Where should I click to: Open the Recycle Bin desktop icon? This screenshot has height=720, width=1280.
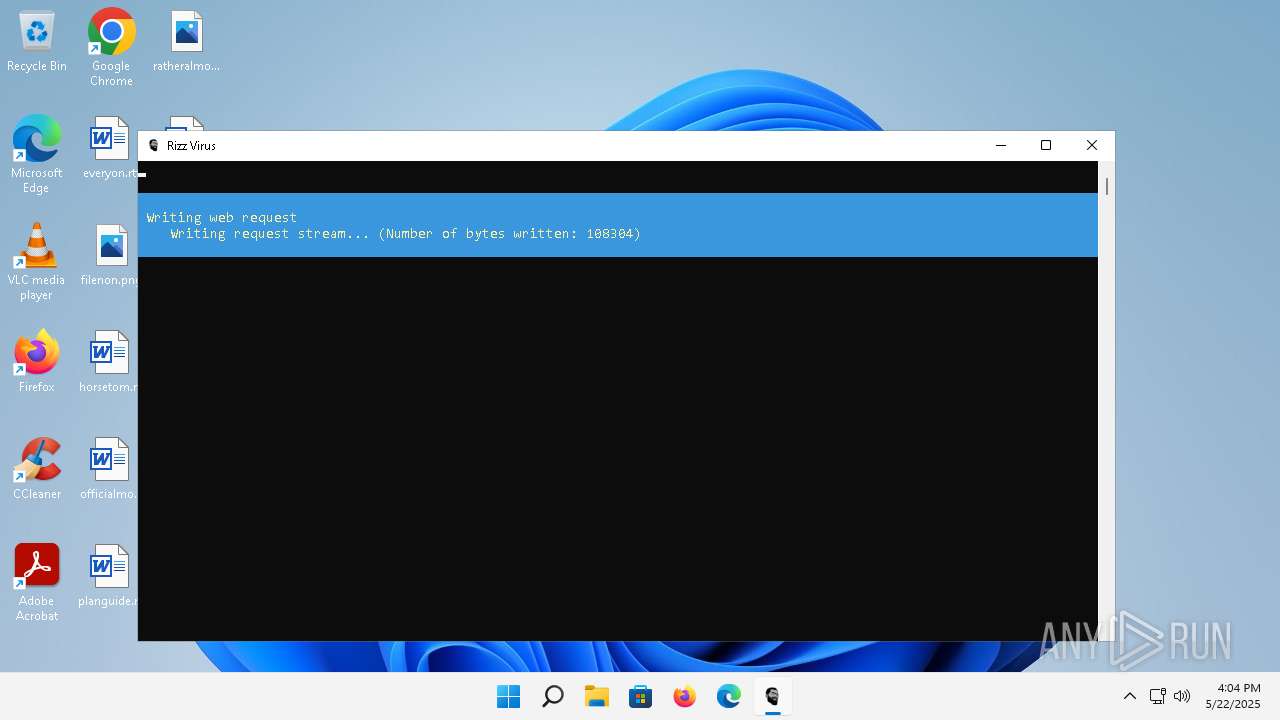(x=37, y=42)
